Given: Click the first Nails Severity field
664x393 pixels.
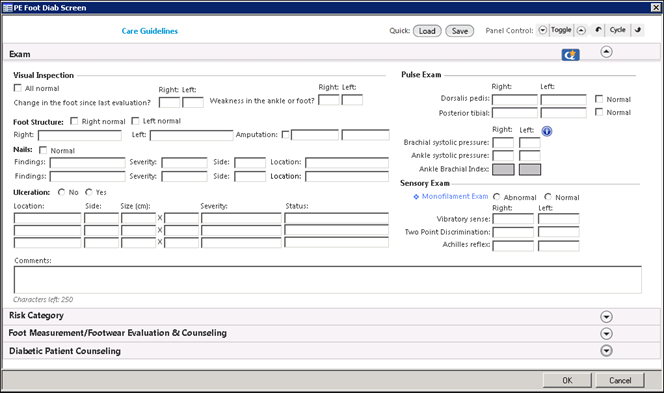Looking at the screenshot, I should (184, 163).
